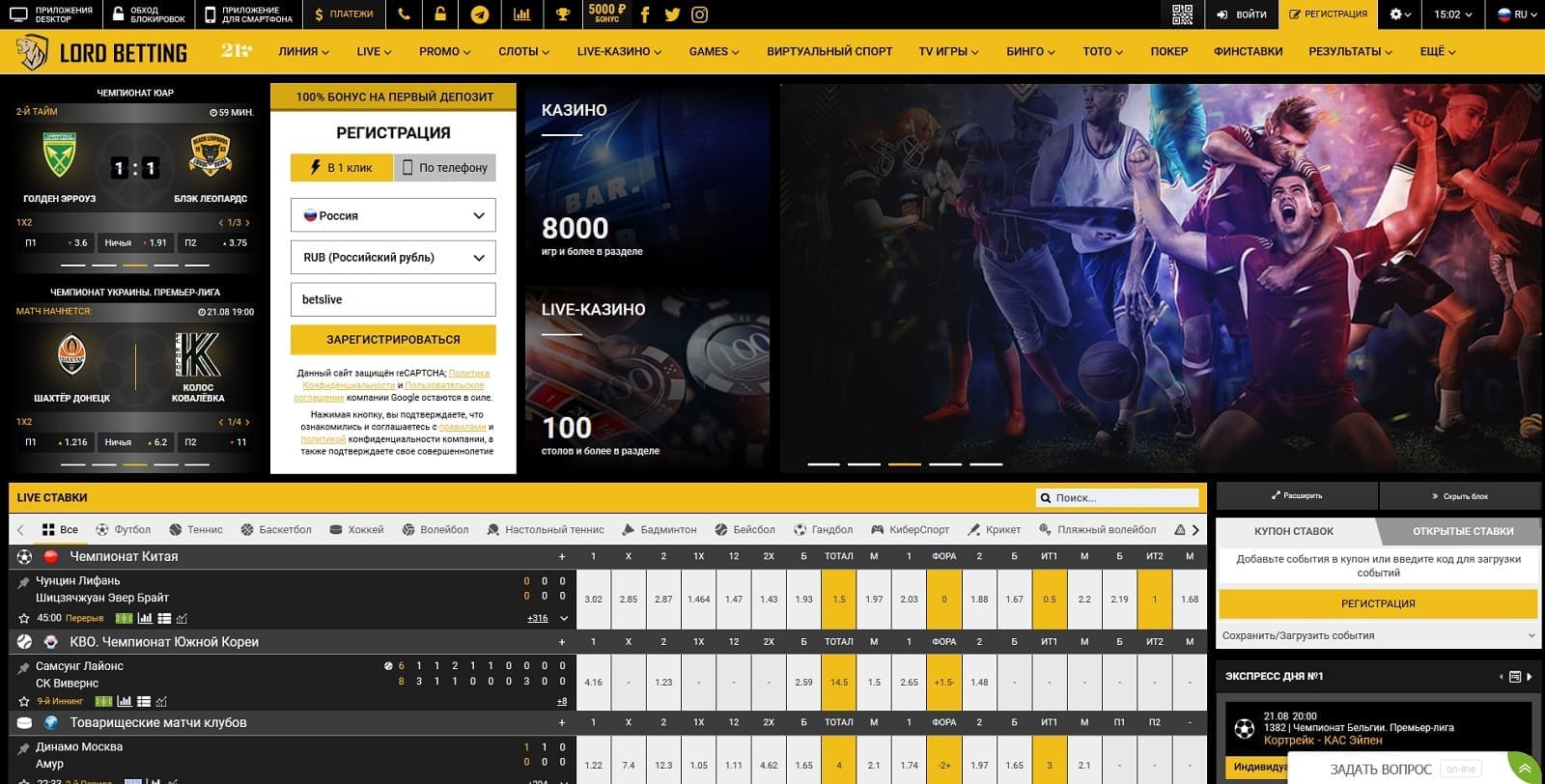
Task: Click the Twitter bird icon
Action: (x=672, y=14)
